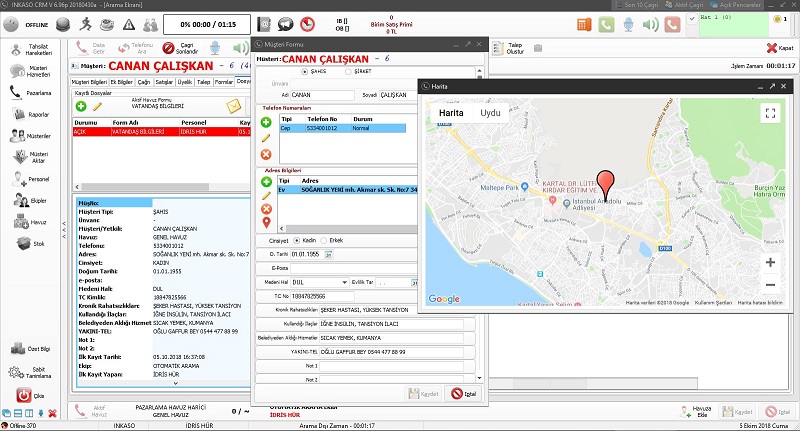This screenshot has width=800, height=431.
Task: Select ŞİRKET radio button
Action: click(348, 71)
